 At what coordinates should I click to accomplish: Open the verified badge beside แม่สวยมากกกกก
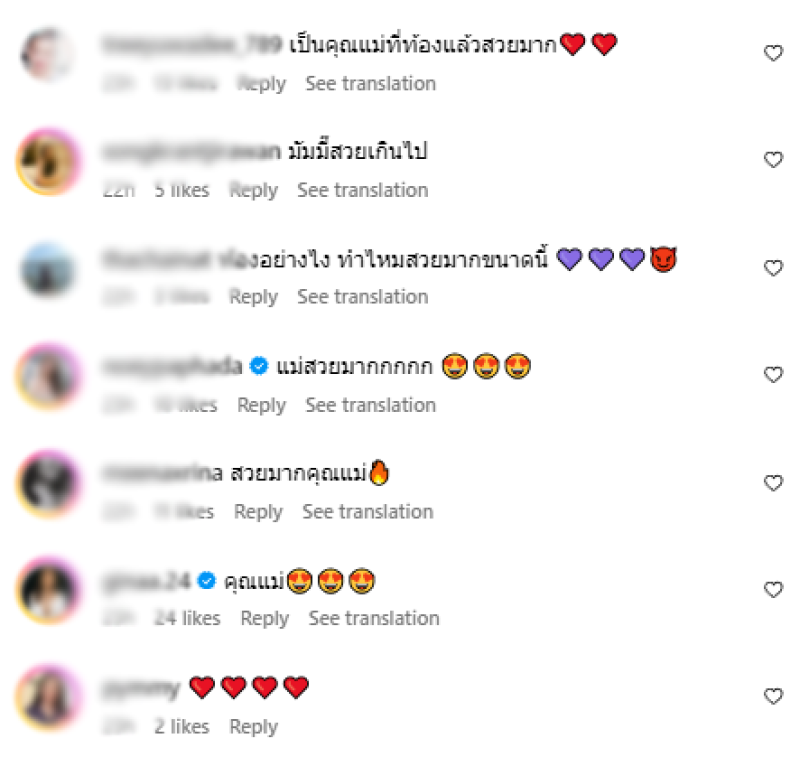pos(259,366)
